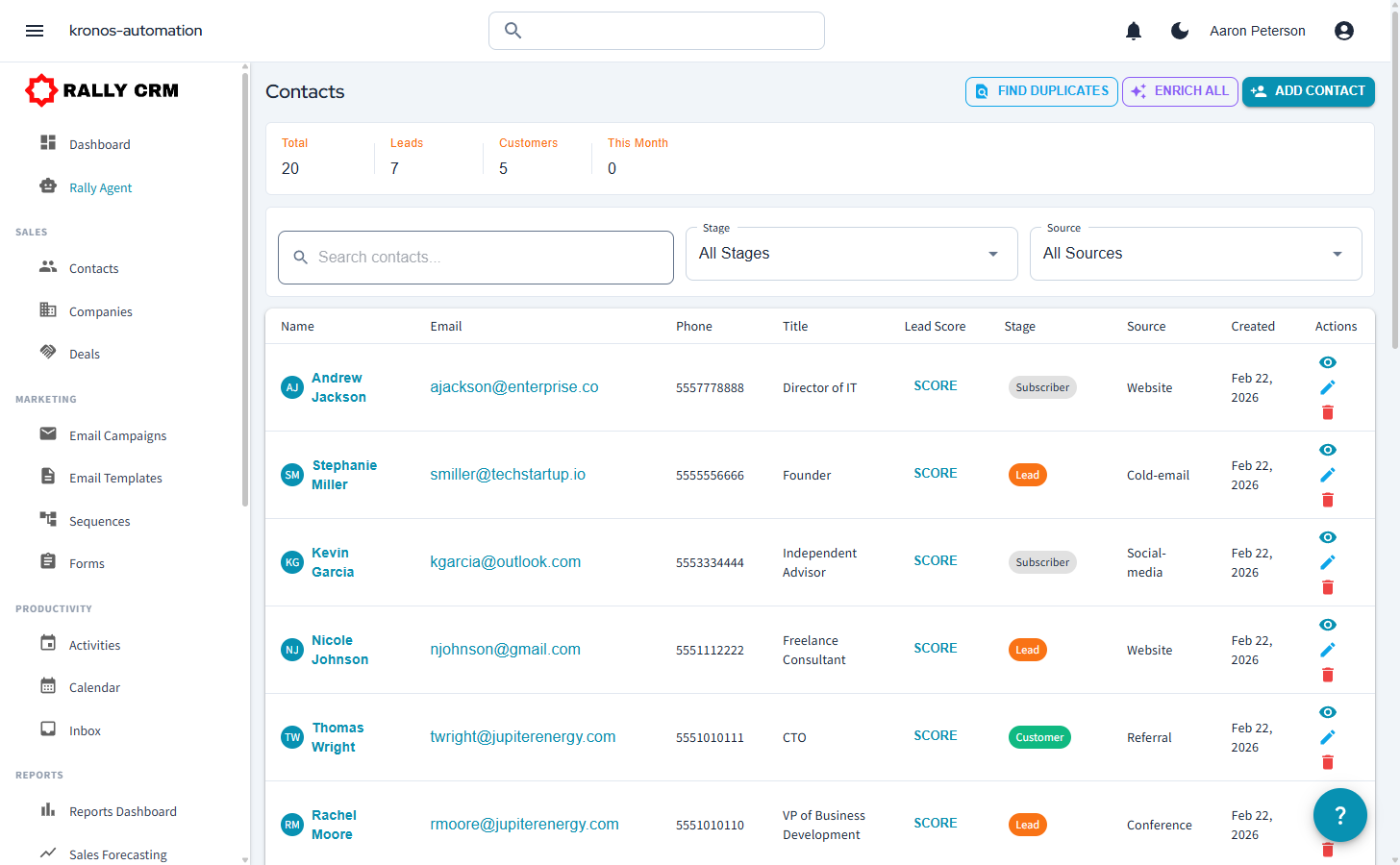Open the Reports Dashboard

tap(123, 811)
